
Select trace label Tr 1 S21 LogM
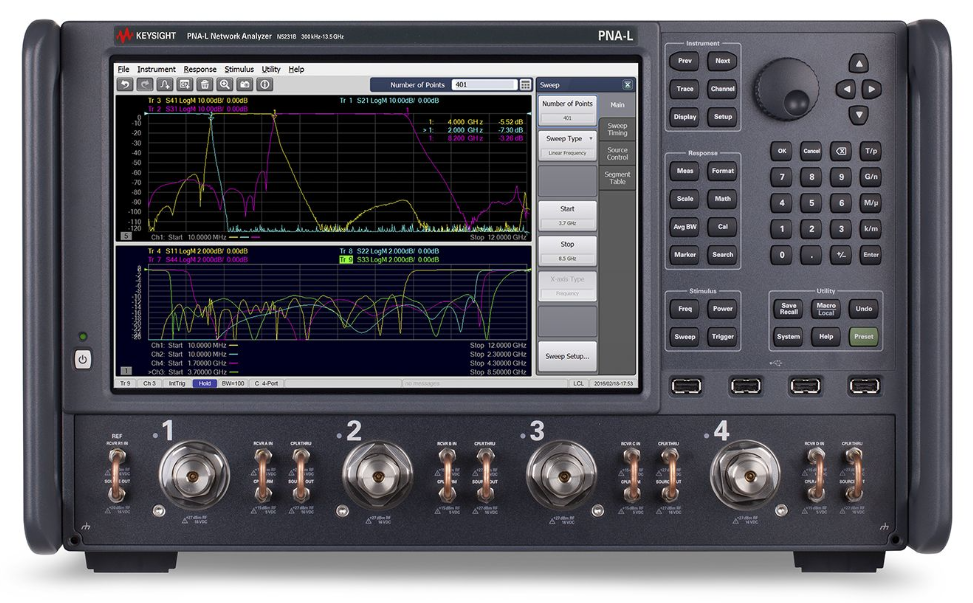(389, 100)
